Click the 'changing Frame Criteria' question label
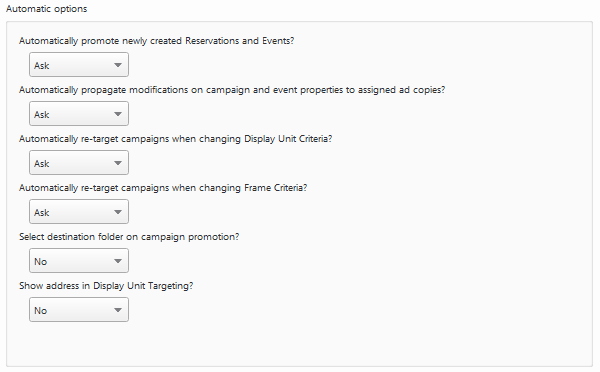600x372 pixels. coord(163,188)
